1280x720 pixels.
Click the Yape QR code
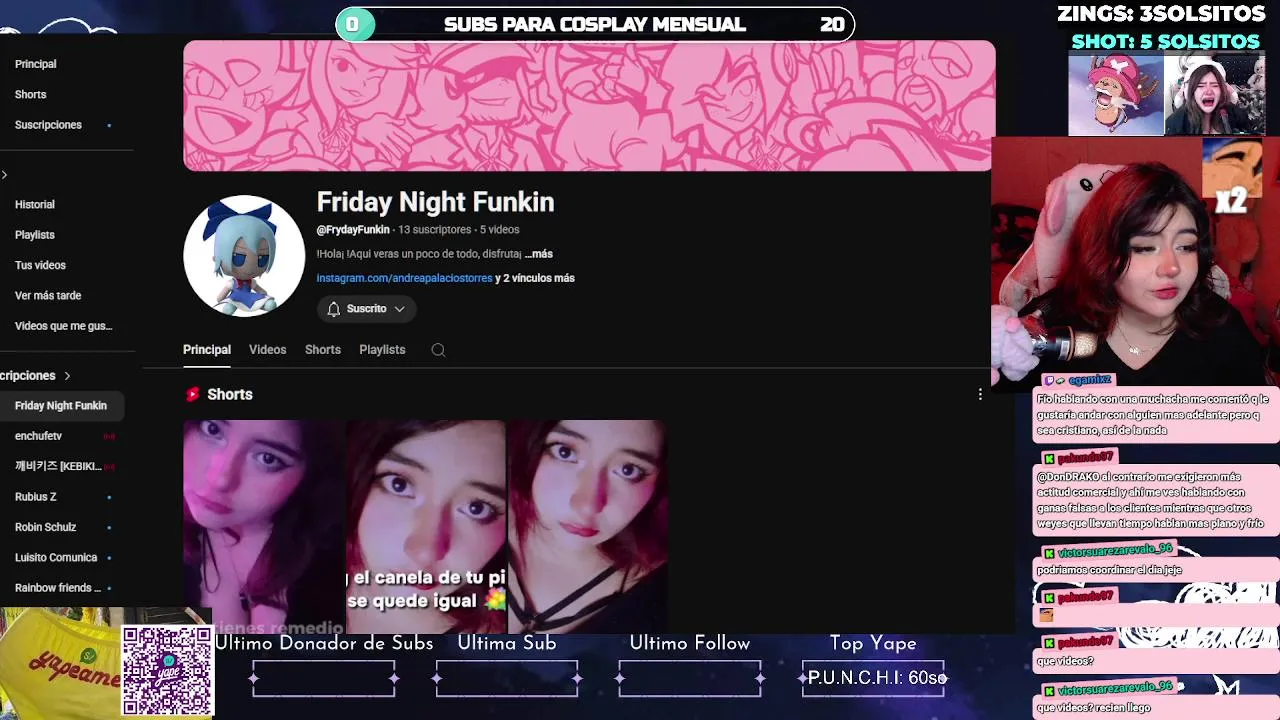tap(167, 671)
